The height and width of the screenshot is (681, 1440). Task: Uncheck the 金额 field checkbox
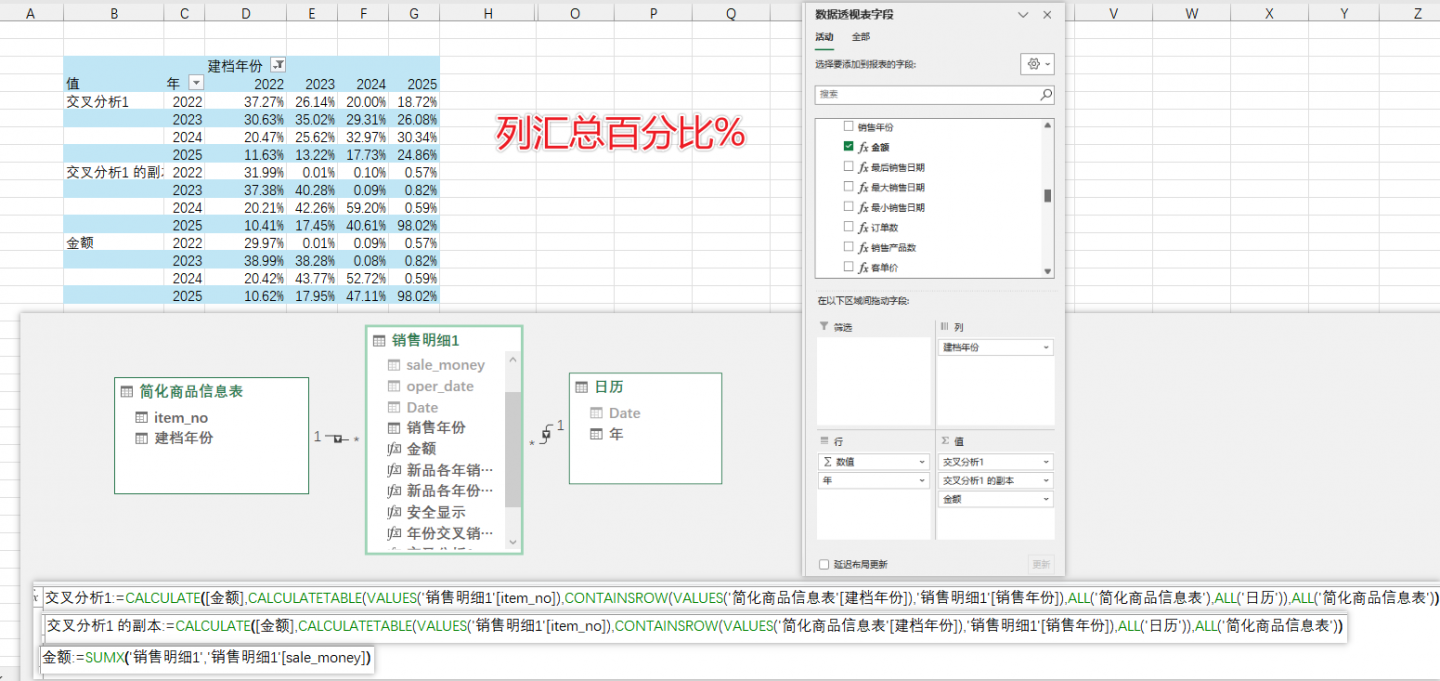pyautogui.click(x=849, y=147)
